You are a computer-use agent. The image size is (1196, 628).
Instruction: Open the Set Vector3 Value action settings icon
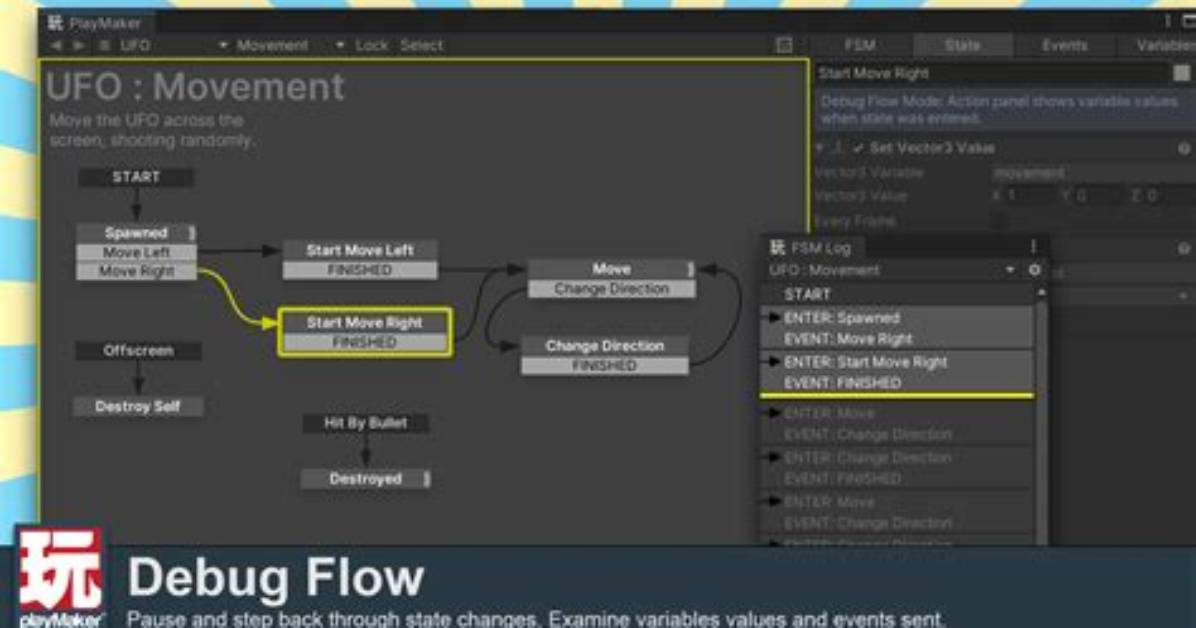tap(1184, 149)
